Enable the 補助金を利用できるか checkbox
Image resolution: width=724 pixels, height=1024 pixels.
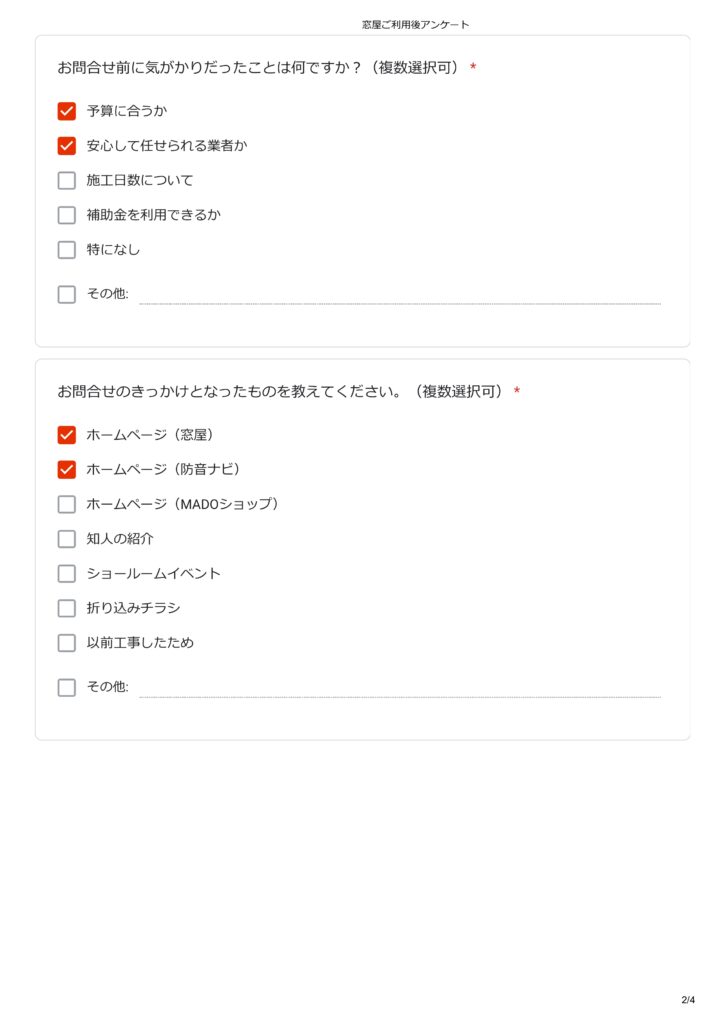(x=67, y=215)
